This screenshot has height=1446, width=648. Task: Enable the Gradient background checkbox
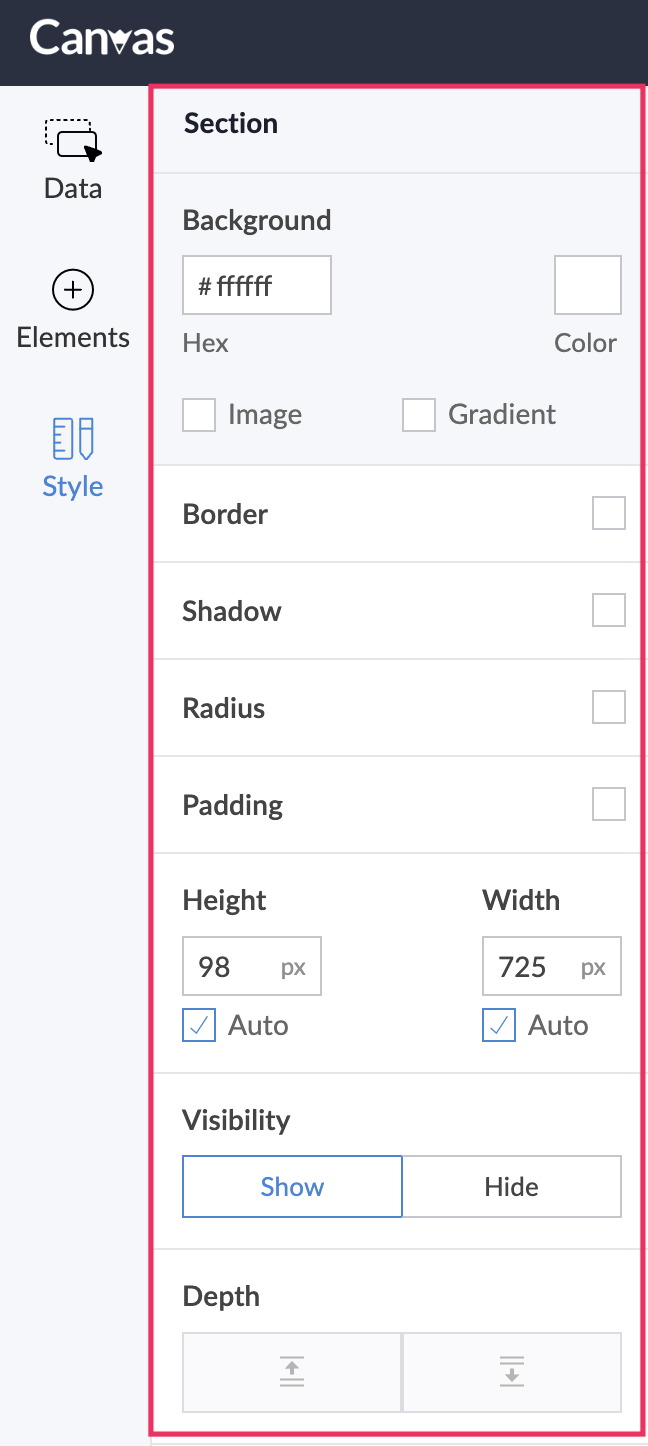pos(419,415)
